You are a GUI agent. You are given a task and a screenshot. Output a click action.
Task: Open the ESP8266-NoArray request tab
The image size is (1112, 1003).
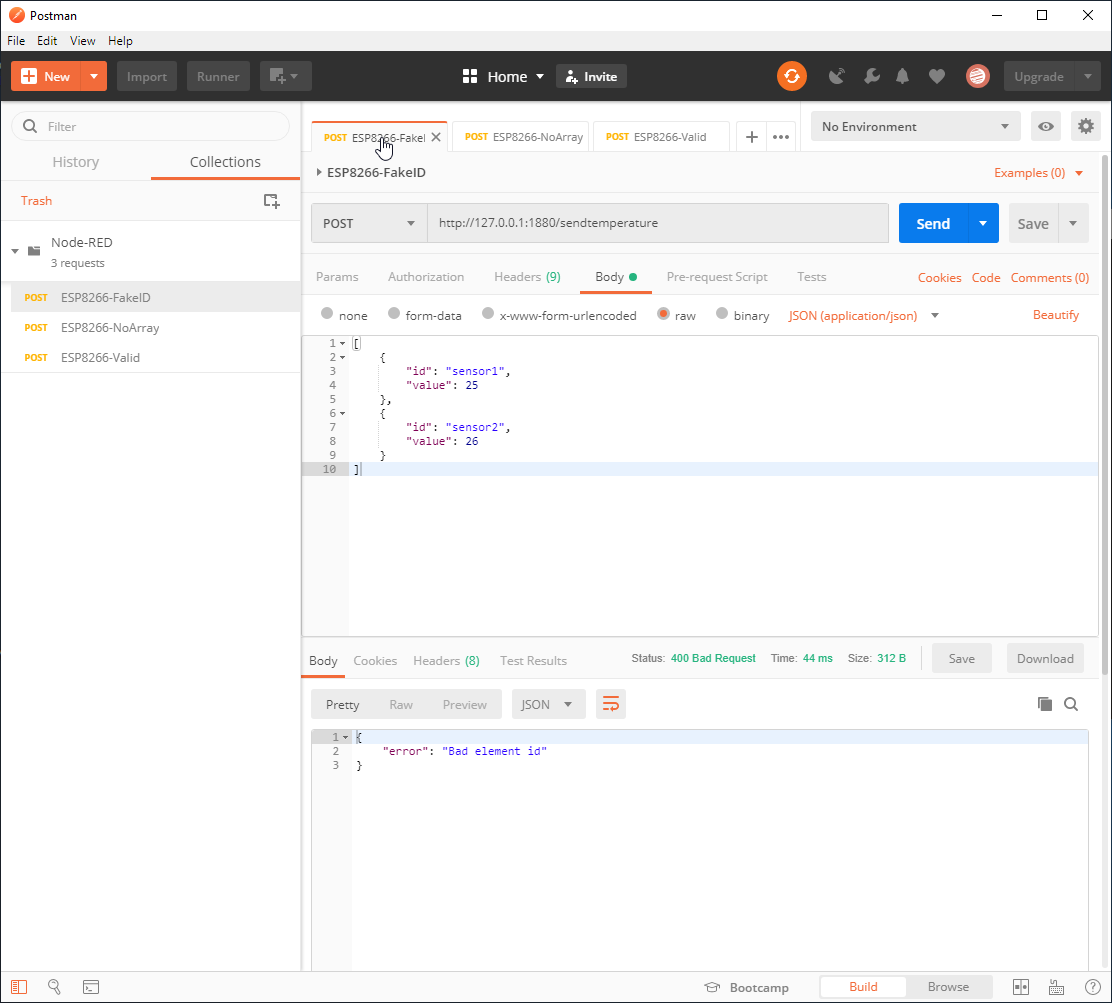pos(523,137)
